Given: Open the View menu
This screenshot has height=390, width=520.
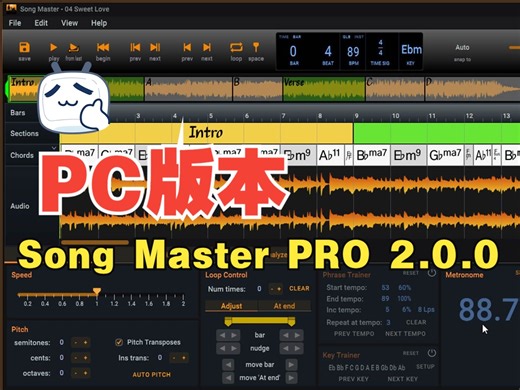Looking at the screenshot, I should point(69,23).
